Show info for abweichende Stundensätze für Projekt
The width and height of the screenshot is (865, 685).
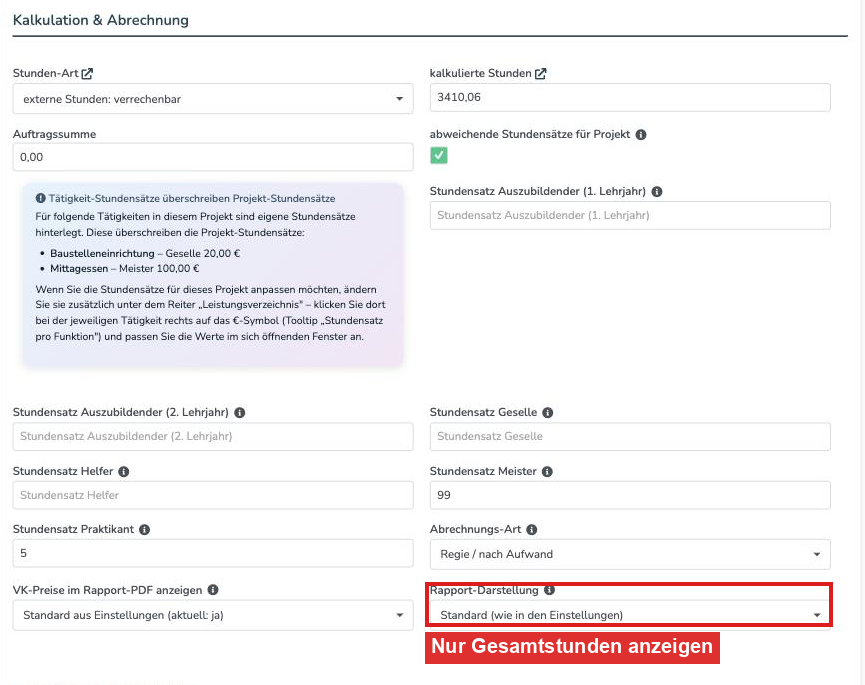click(x=640, y=135)
